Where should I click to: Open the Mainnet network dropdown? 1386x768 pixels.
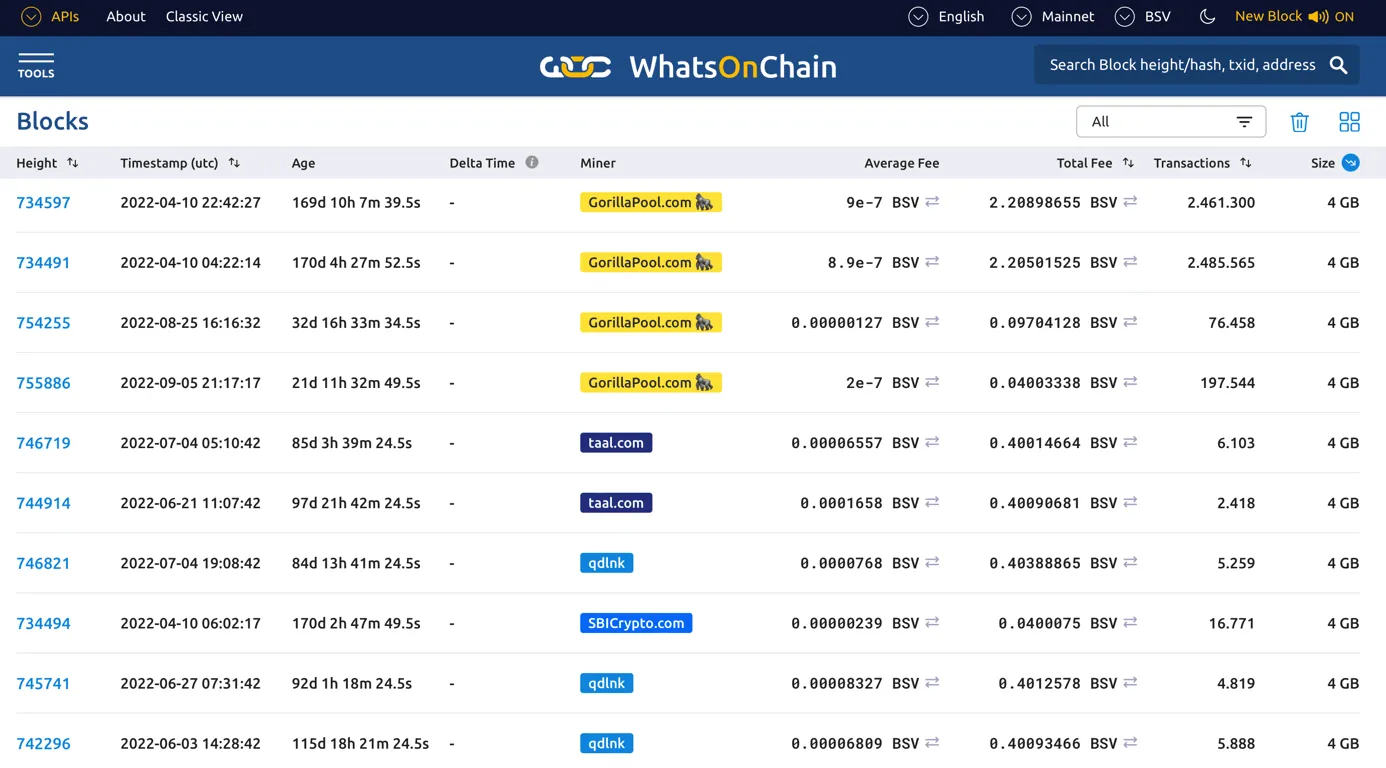pos(1052,16)
